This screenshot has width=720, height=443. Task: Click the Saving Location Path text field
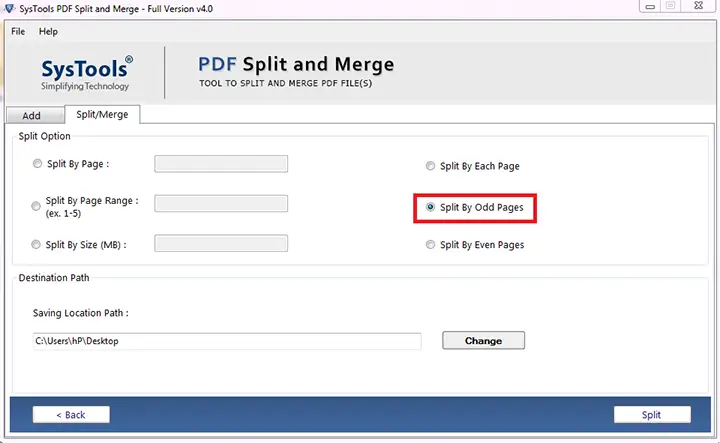[227, 341]
